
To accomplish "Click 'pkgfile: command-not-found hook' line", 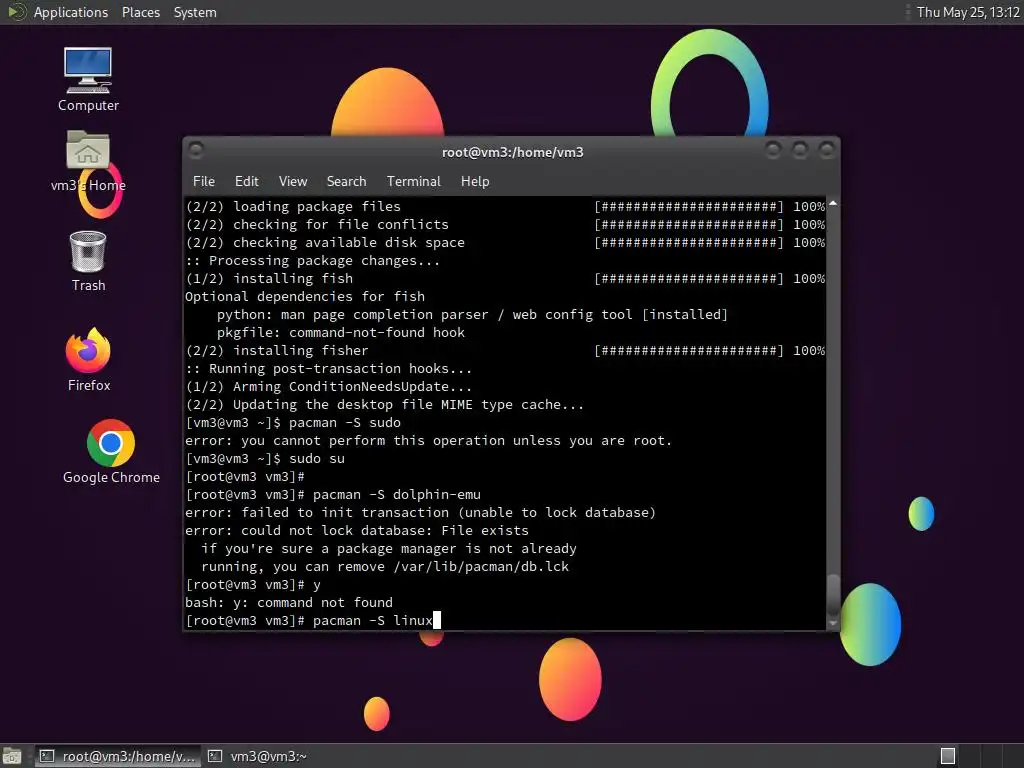I will pos(341,332).
